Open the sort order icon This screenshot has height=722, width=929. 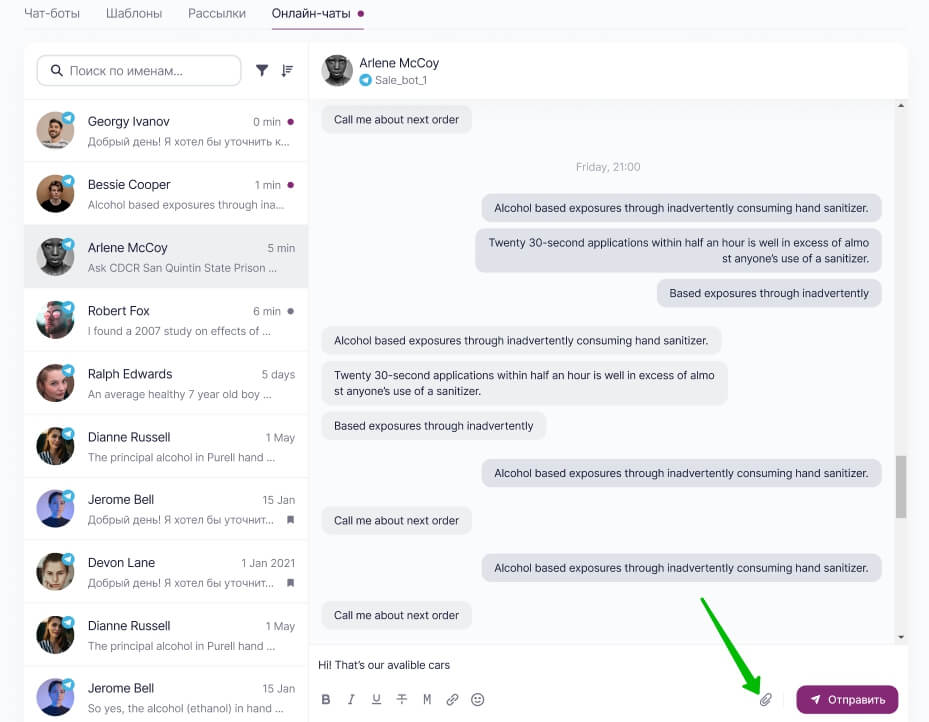[287, 70]
